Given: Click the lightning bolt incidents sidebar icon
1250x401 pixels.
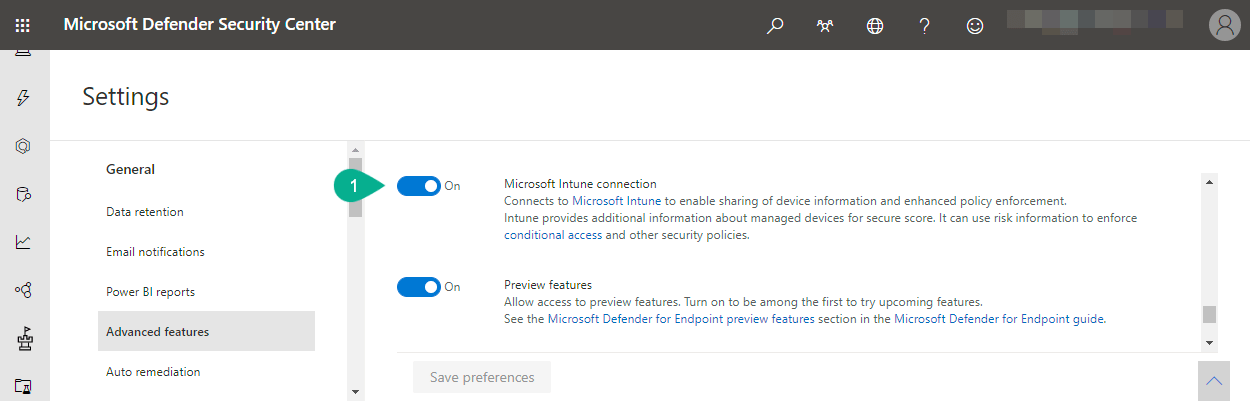Looking at the screenshot, I should pyautogui.click(x=23, y=97).
